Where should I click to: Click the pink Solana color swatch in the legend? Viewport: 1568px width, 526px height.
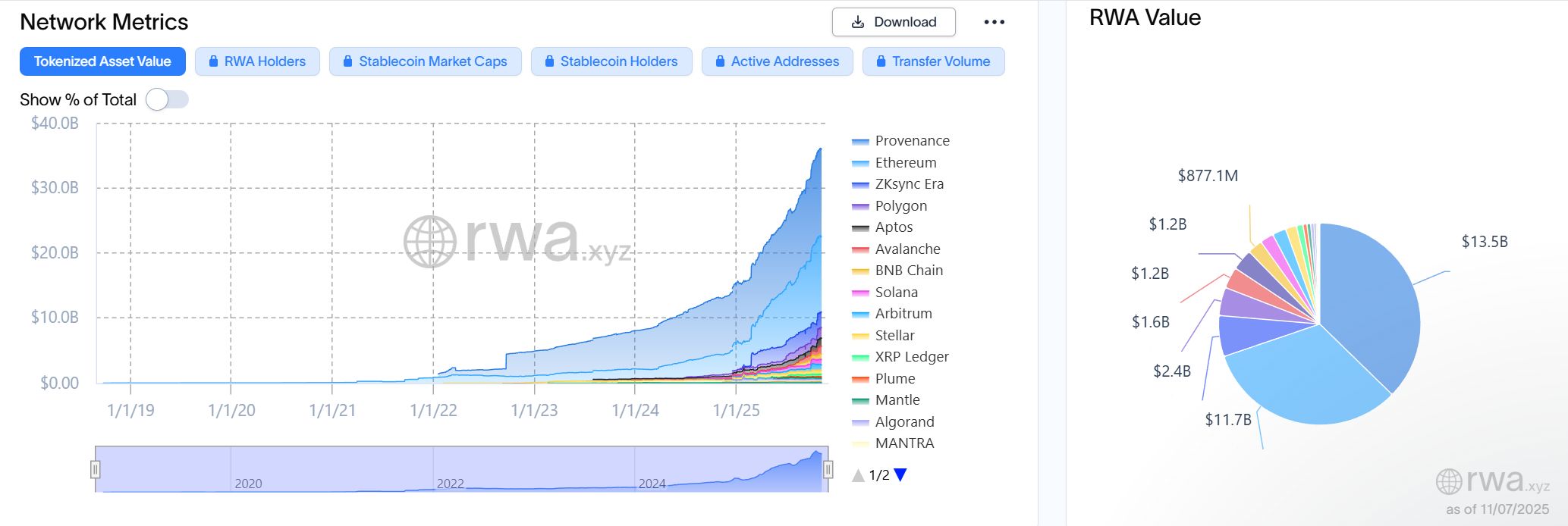(859, 292)
